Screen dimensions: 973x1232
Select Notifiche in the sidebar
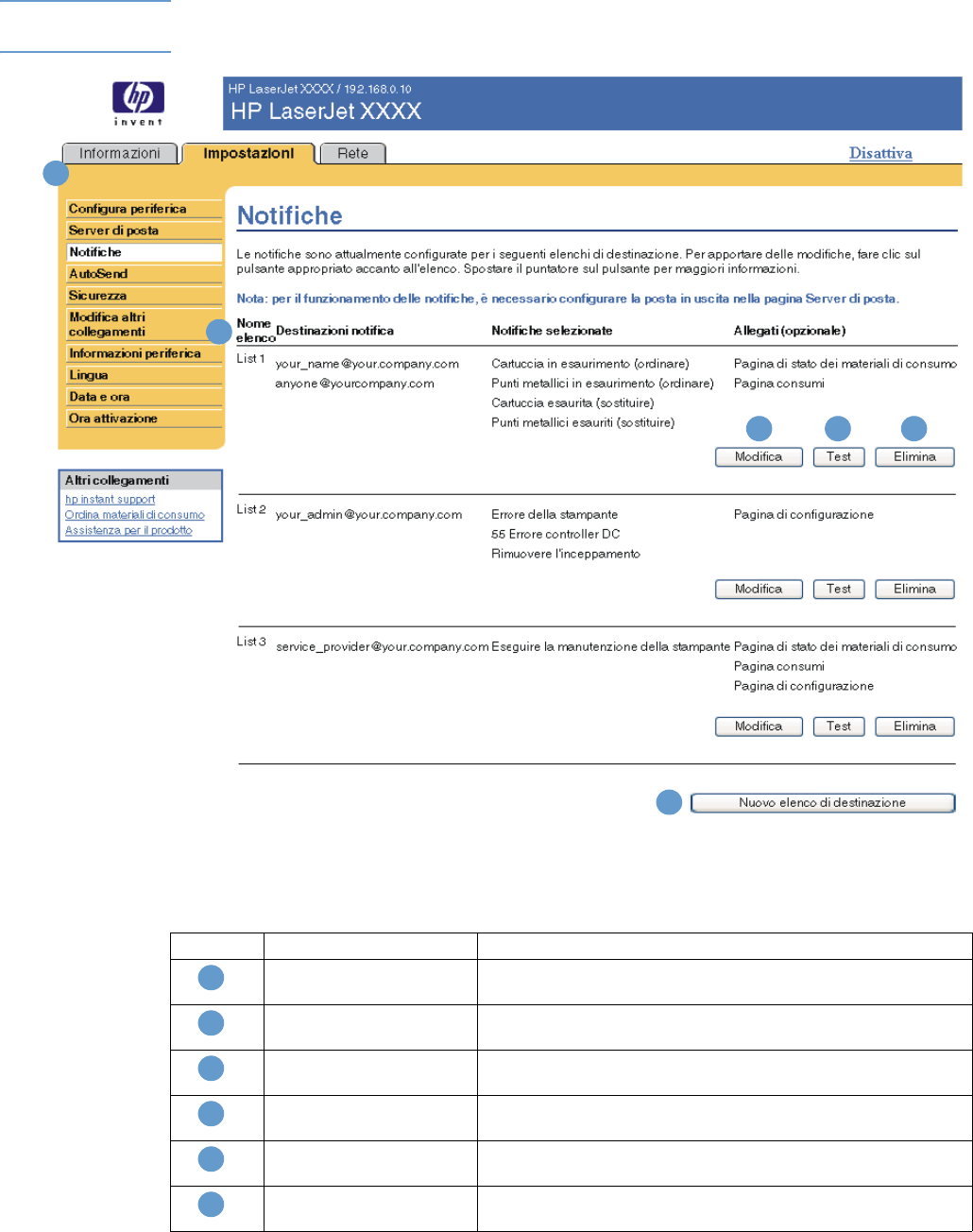[x=145, y=252]
